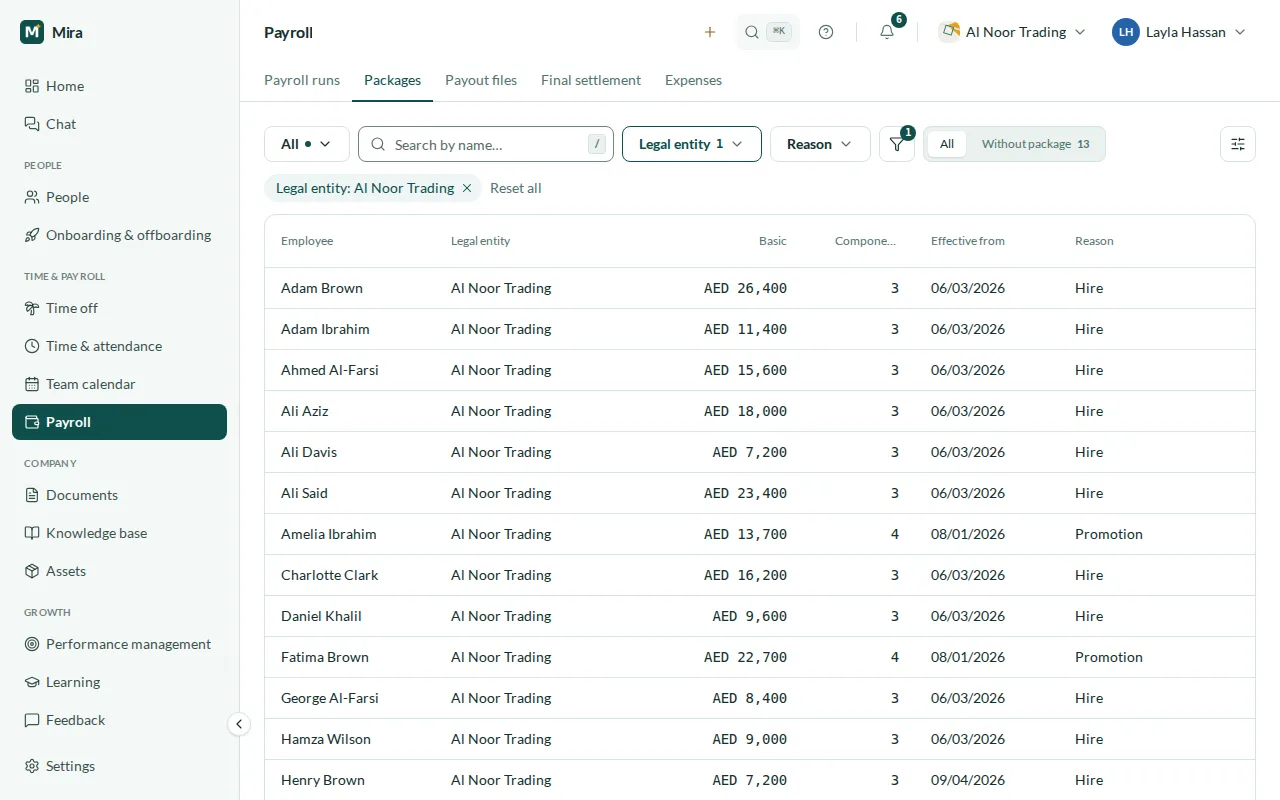Collapse the sidebar with the chevron
The height and width of the screenshot is (800, 1280).
click(239, 724)
